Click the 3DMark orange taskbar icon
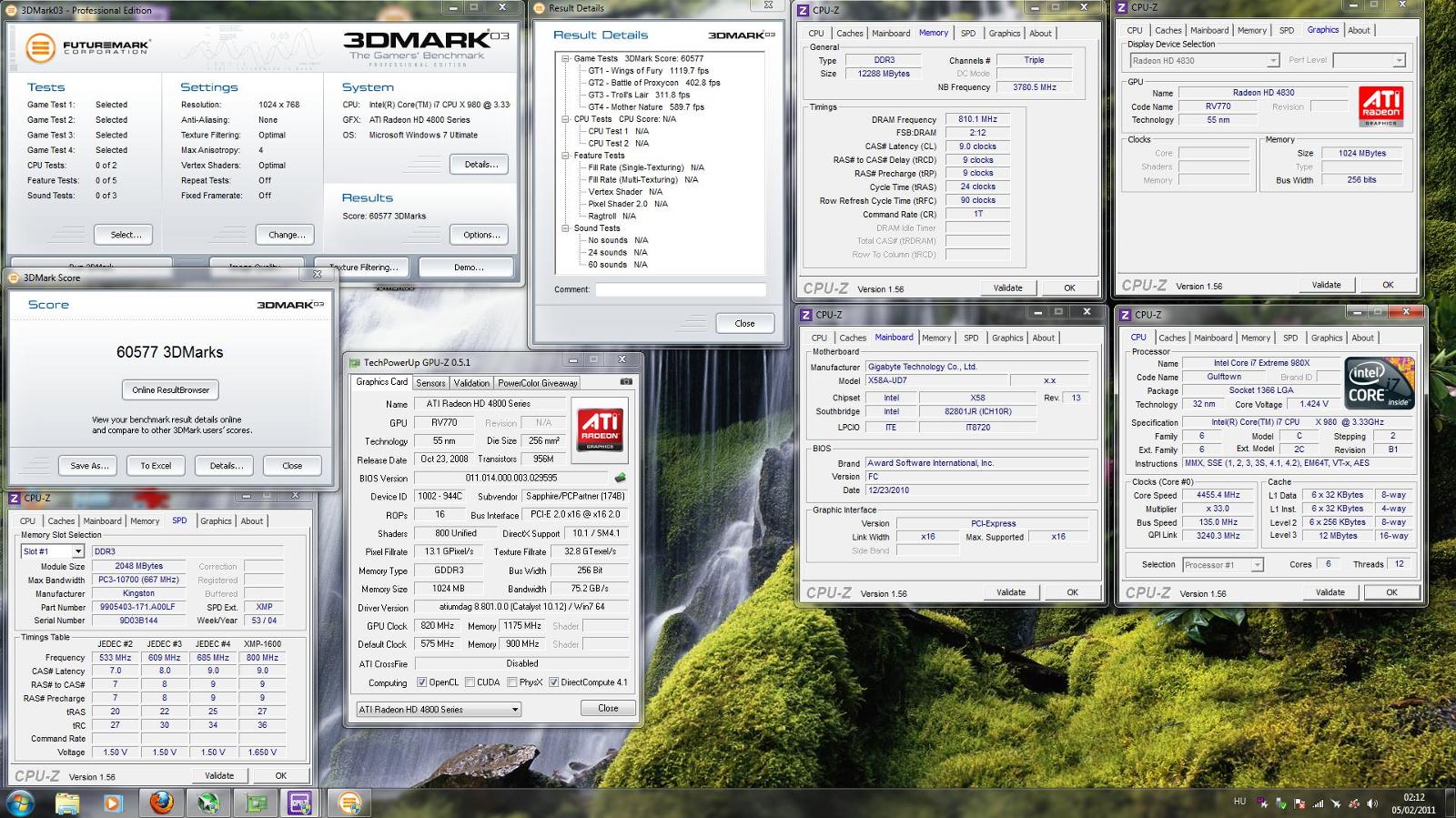This screenshot has width=1456, height=818. tap(349, 803)
